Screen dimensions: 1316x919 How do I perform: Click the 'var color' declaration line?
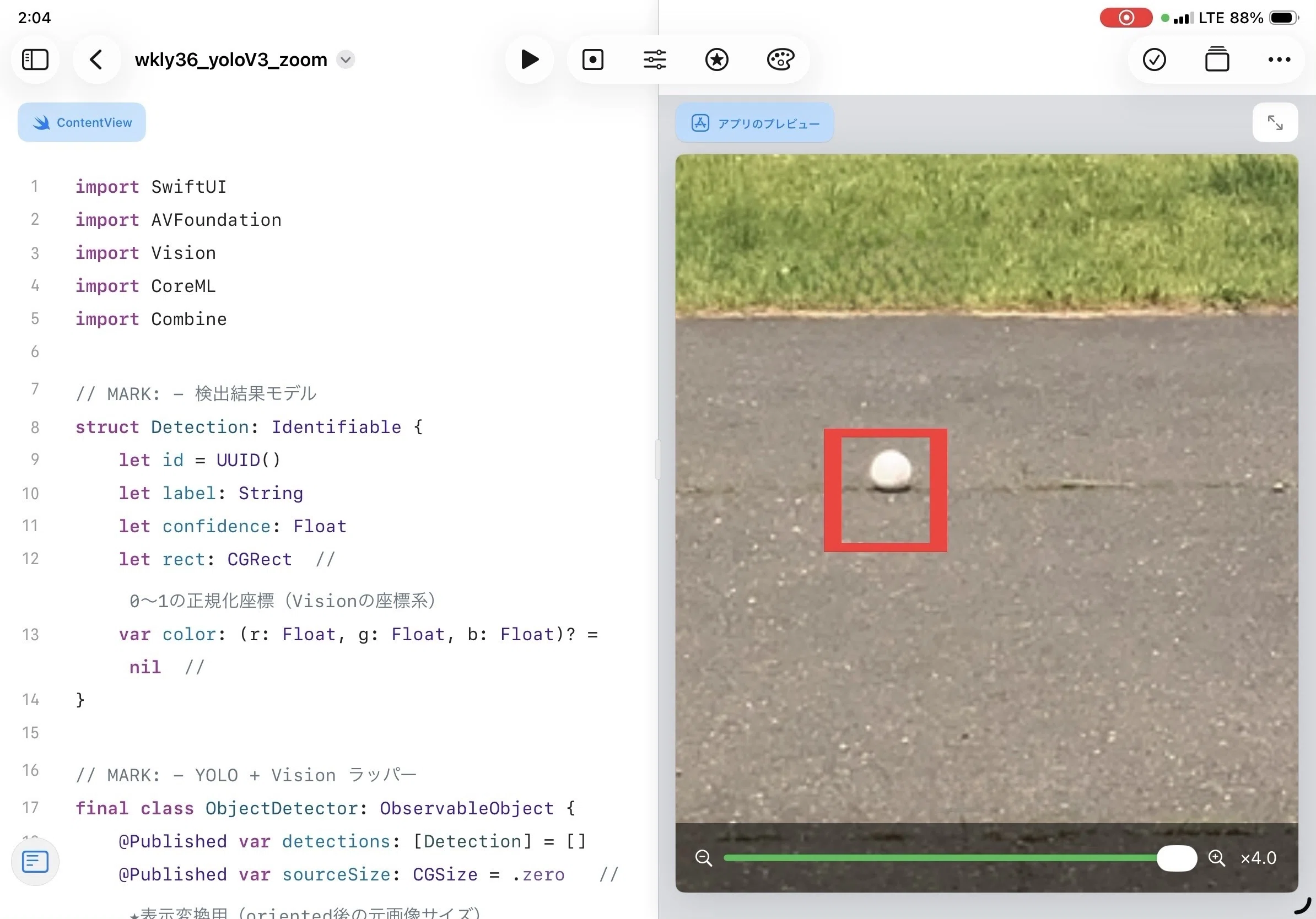(358, 634)
